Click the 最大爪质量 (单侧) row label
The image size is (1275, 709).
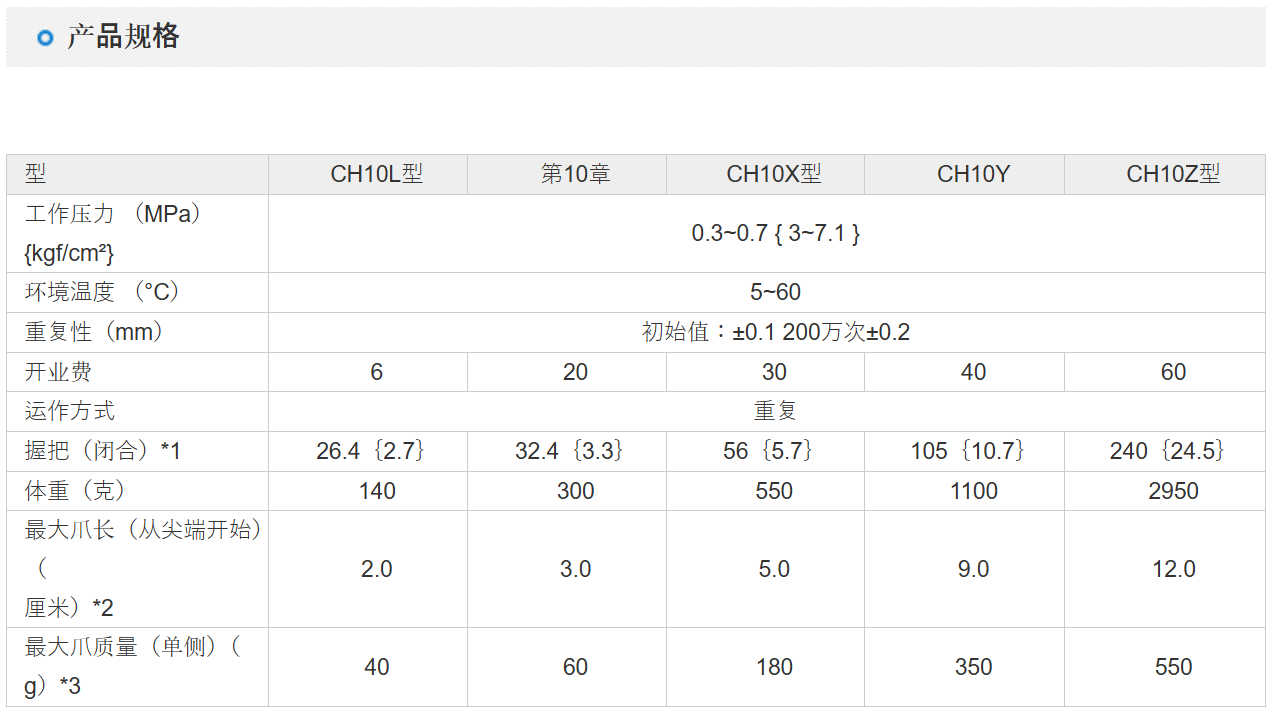click(132, 648)
